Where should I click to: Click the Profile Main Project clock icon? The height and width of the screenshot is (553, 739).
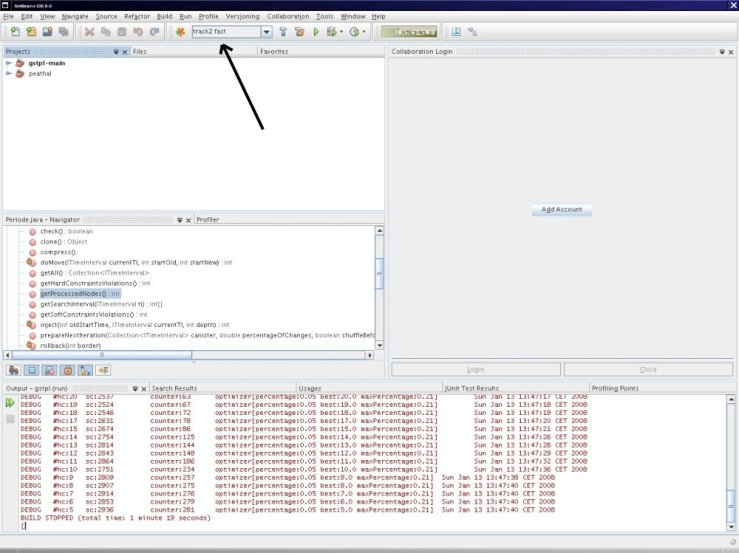[x=354, y=32]
